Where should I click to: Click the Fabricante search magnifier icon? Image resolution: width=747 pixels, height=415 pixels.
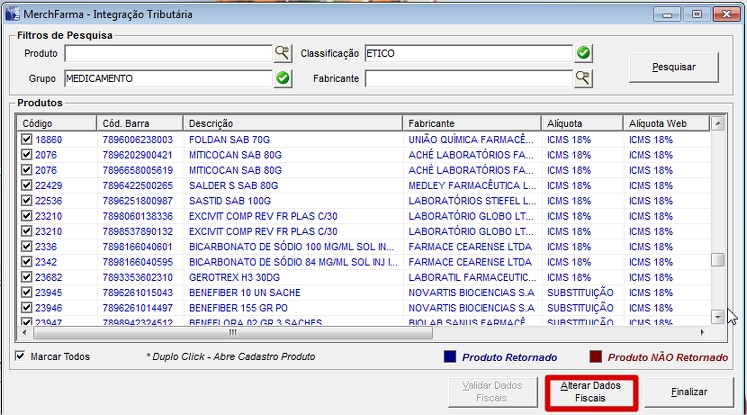coord(583,78)
